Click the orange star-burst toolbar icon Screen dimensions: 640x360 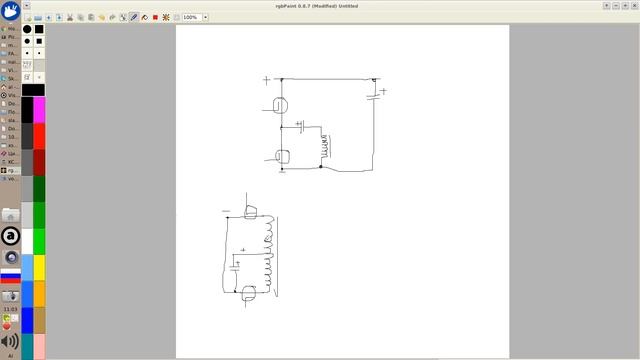[x=166, y=18]
